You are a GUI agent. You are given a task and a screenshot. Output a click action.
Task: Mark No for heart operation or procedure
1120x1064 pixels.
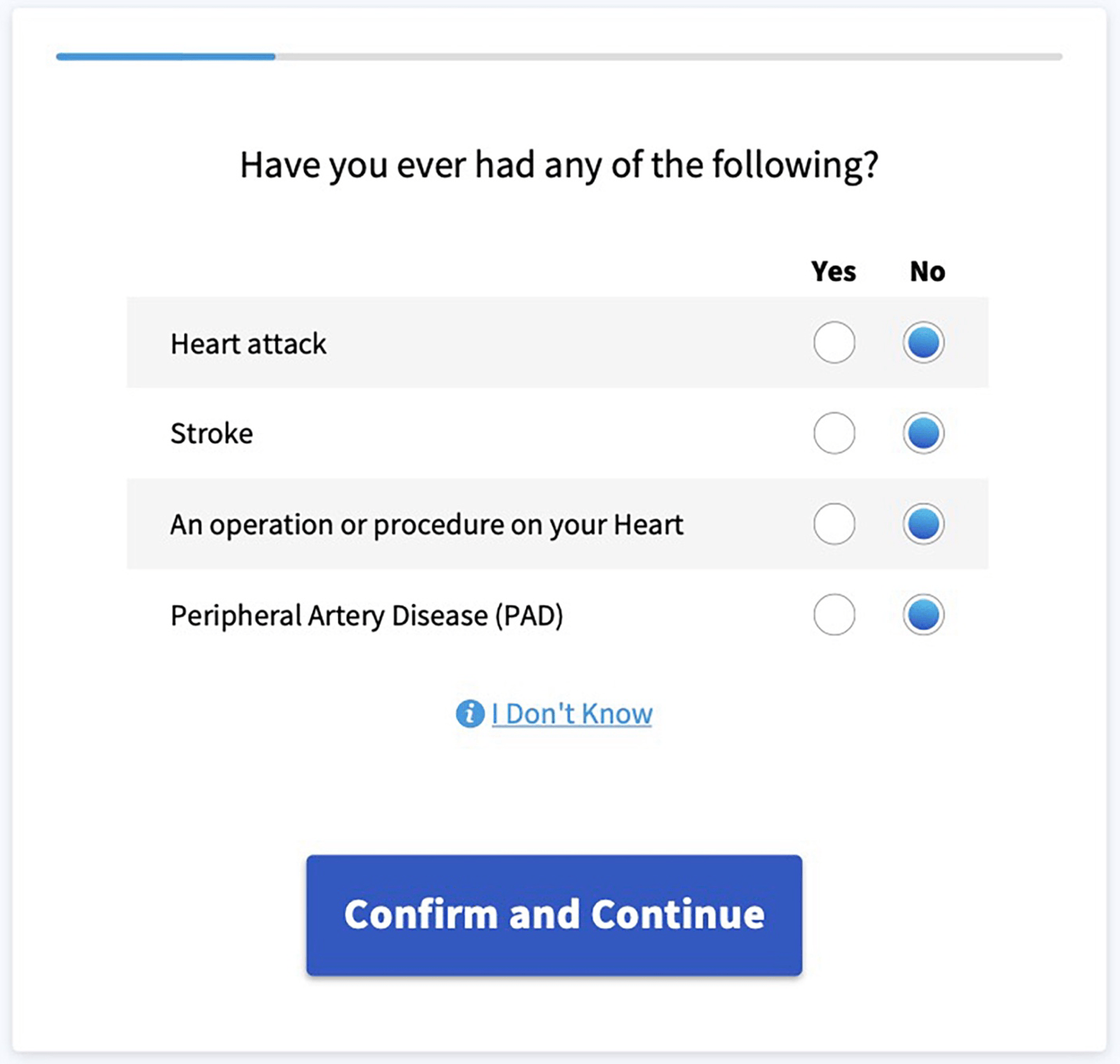923,524
